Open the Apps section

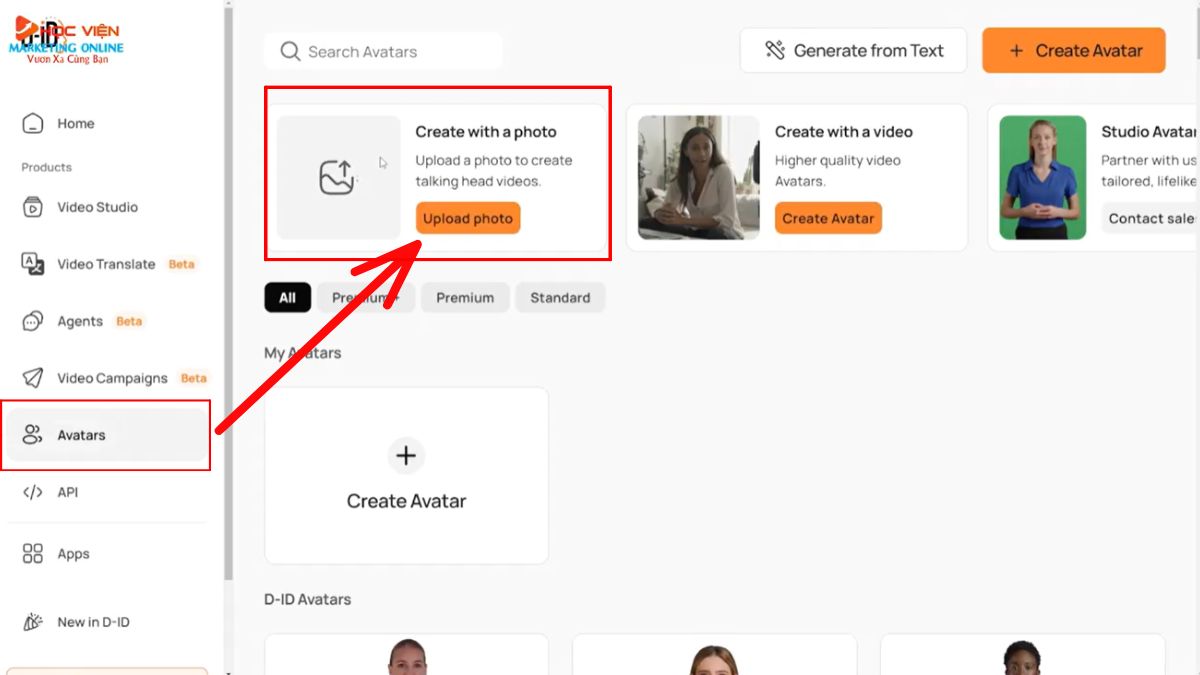(x=72, y=553)
